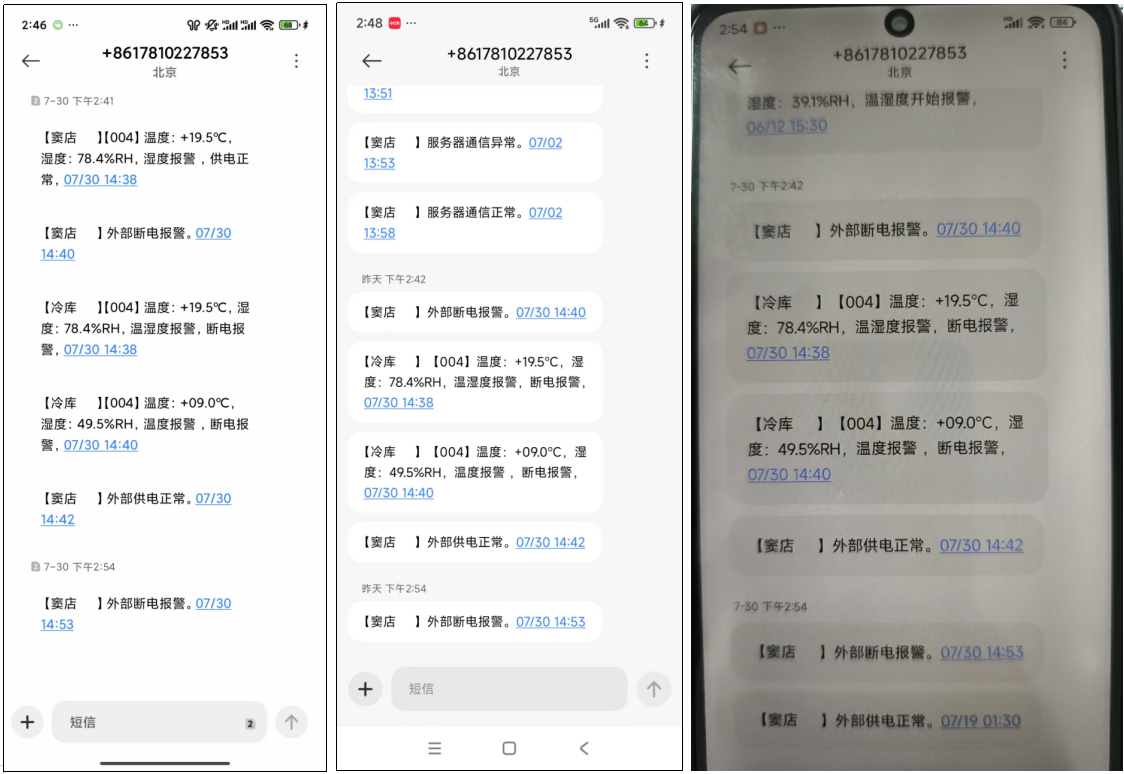
Task: Open recent apps button in middle phone
Action: (434, 748)
